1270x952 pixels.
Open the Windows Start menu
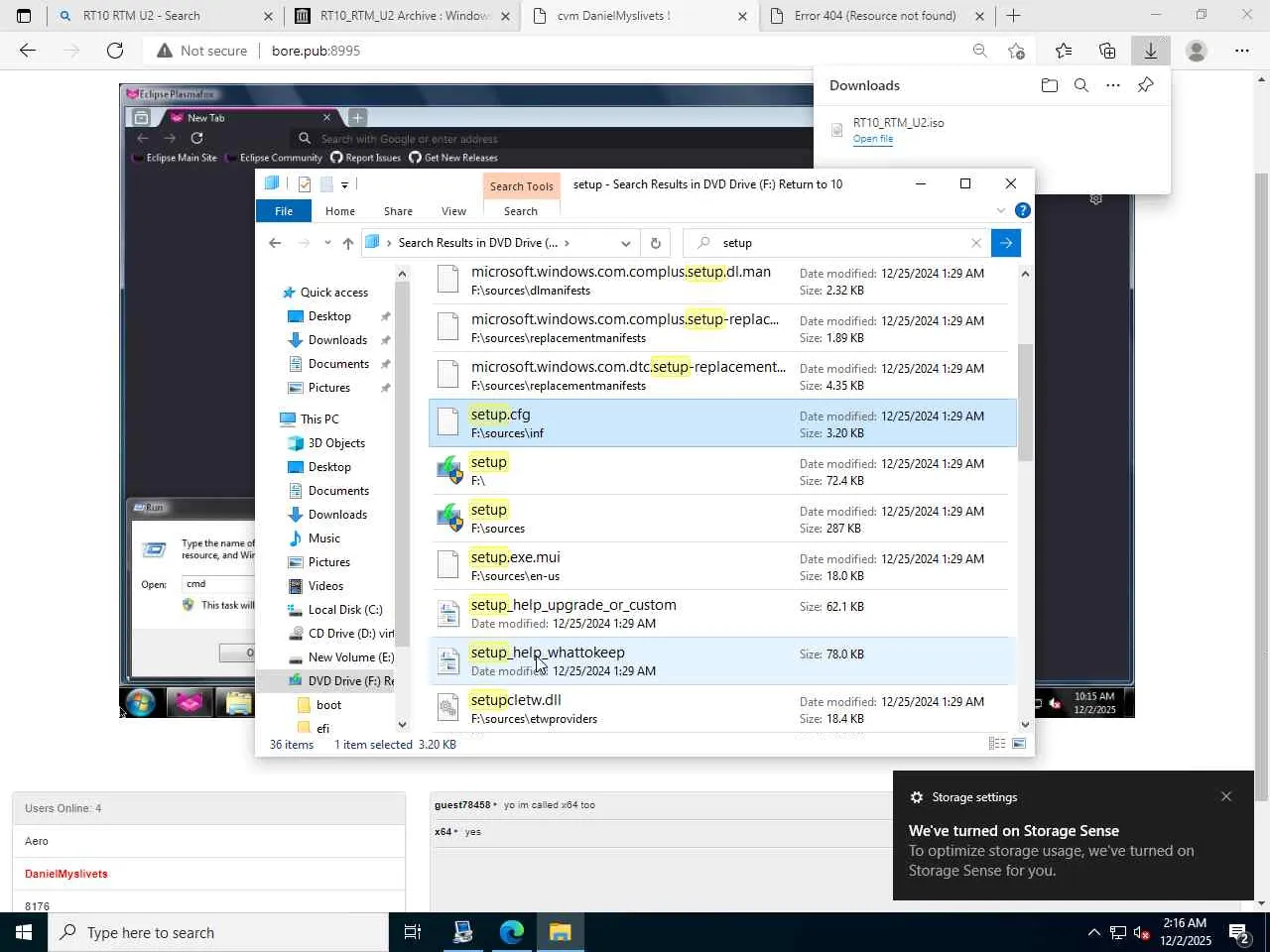click(x=24, y=932)
